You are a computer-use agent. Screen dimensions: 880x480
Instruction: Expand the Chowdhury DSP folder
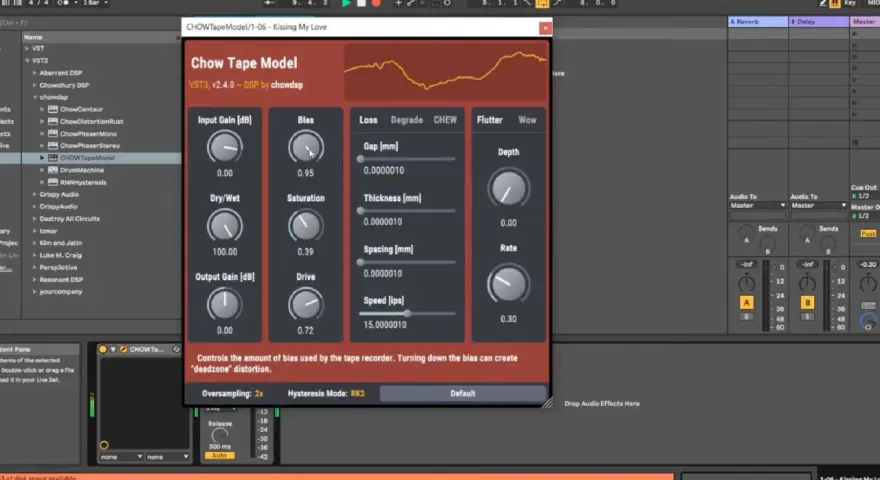(35, 85)
